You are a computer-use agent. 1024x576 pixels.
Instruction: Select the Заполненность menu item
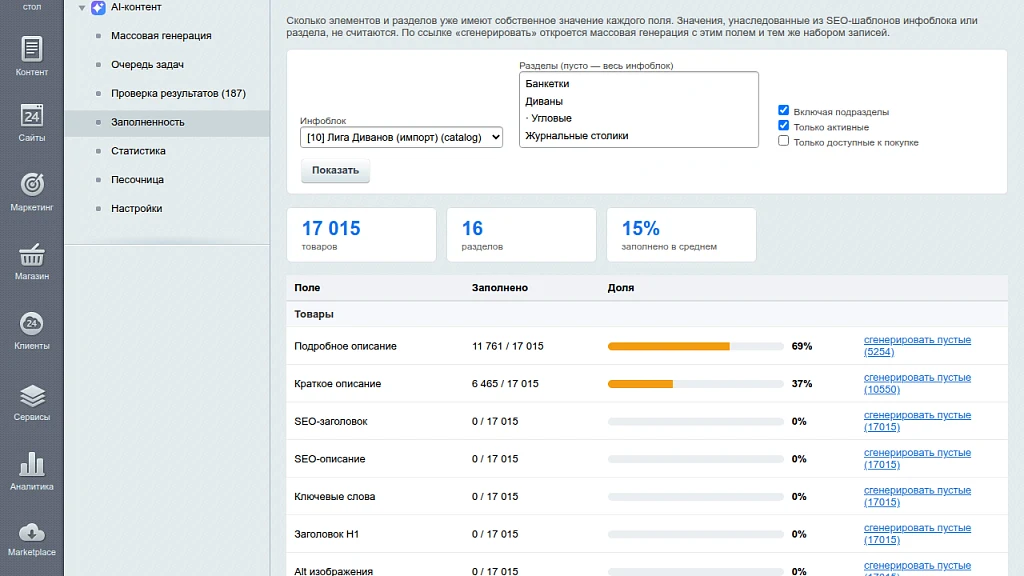coord(148,122)
